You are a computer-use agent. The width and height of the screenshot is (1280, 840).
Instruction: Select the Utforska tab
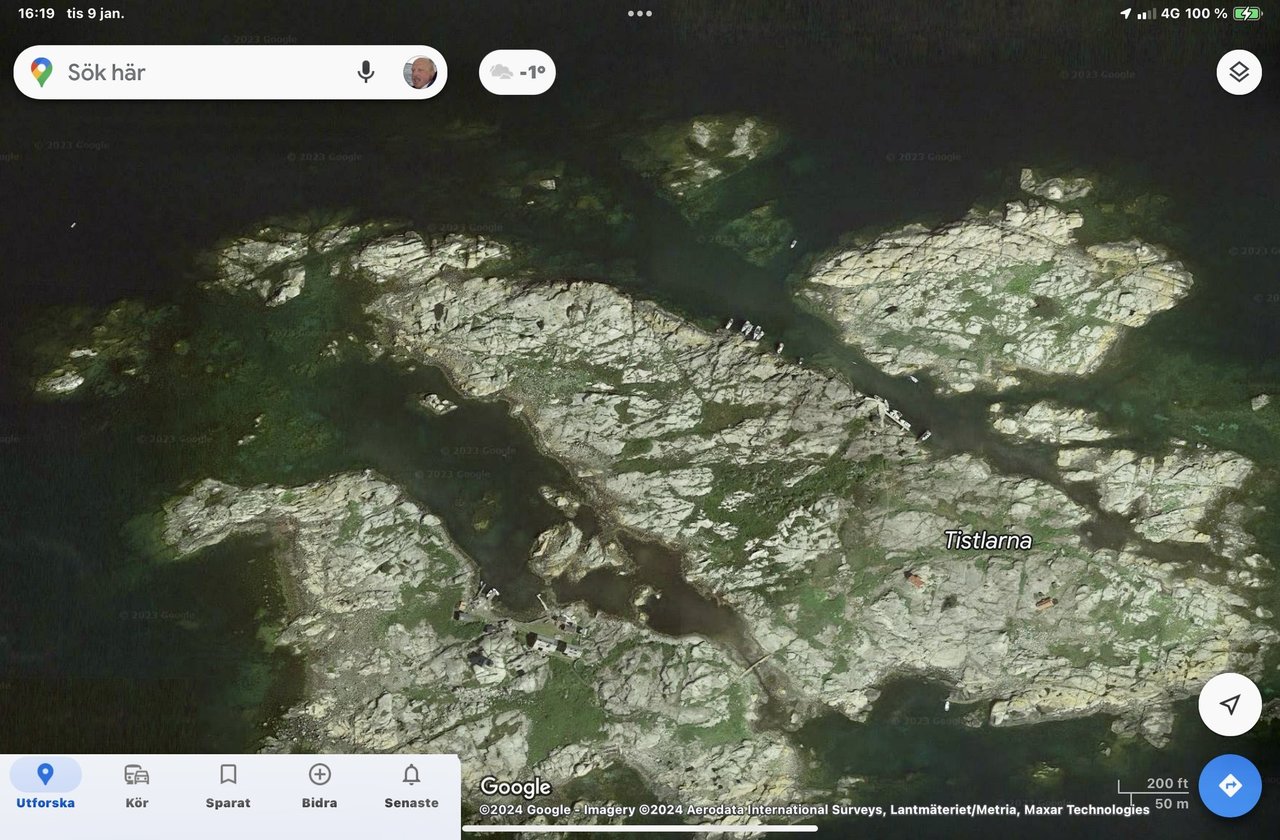point(45,786)
